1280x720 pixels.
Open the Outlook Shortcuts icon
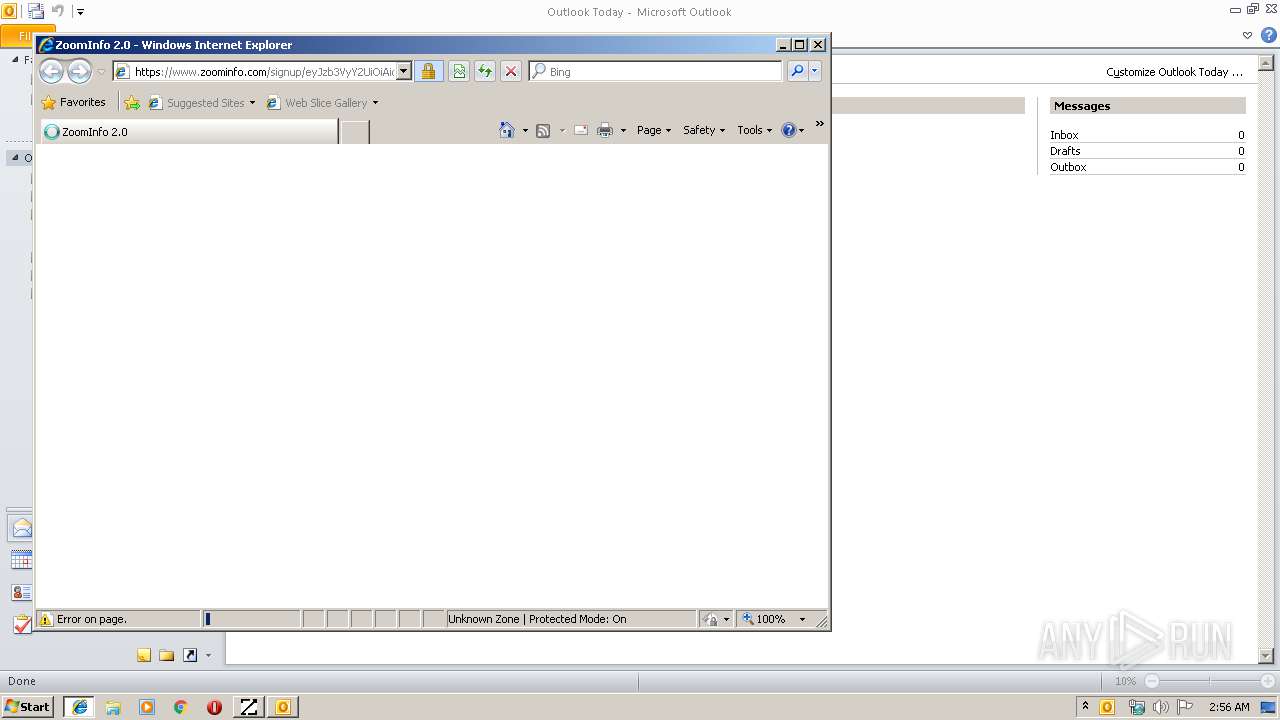190,655
